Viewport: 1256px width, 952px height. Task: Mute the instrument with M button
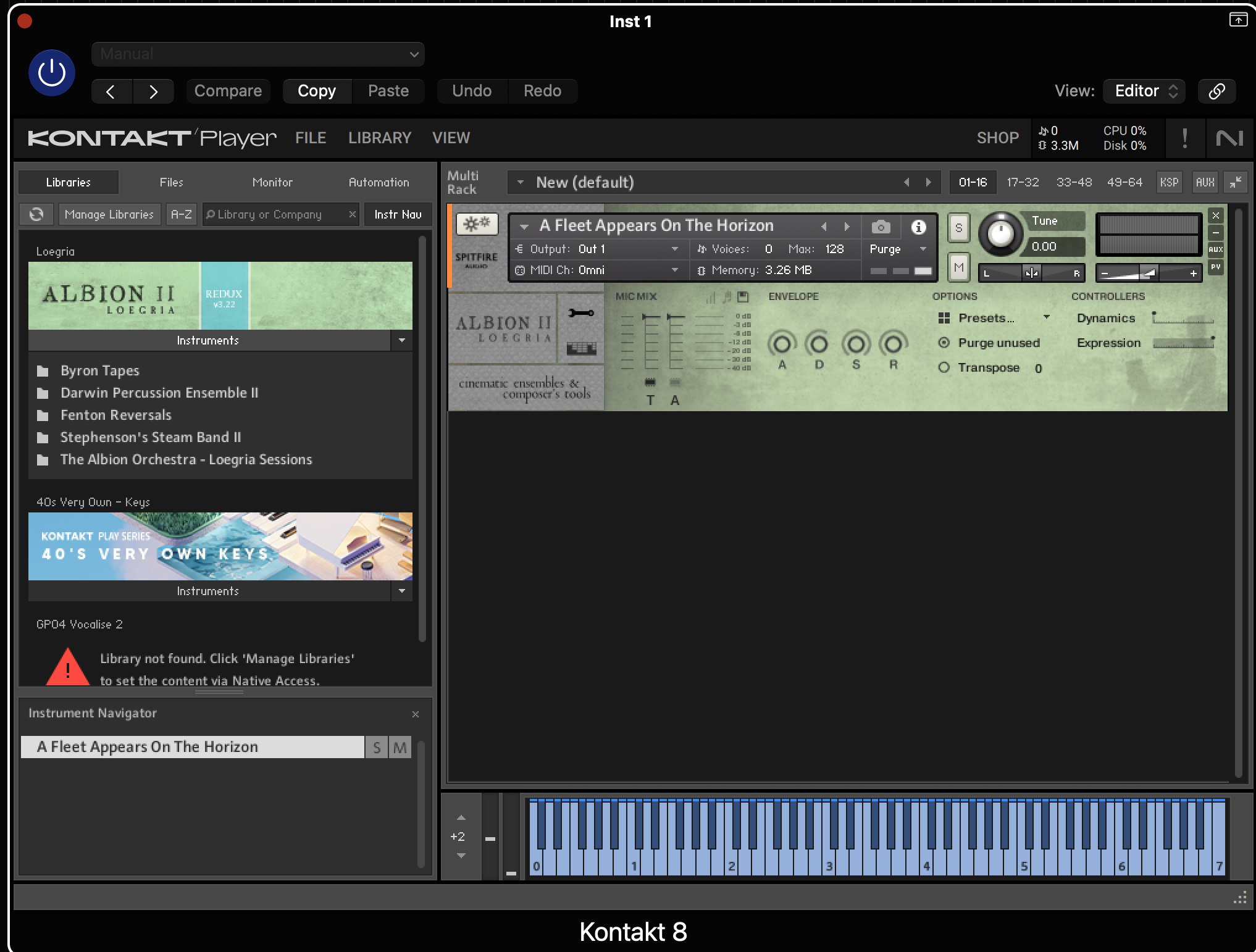[958, 268]
